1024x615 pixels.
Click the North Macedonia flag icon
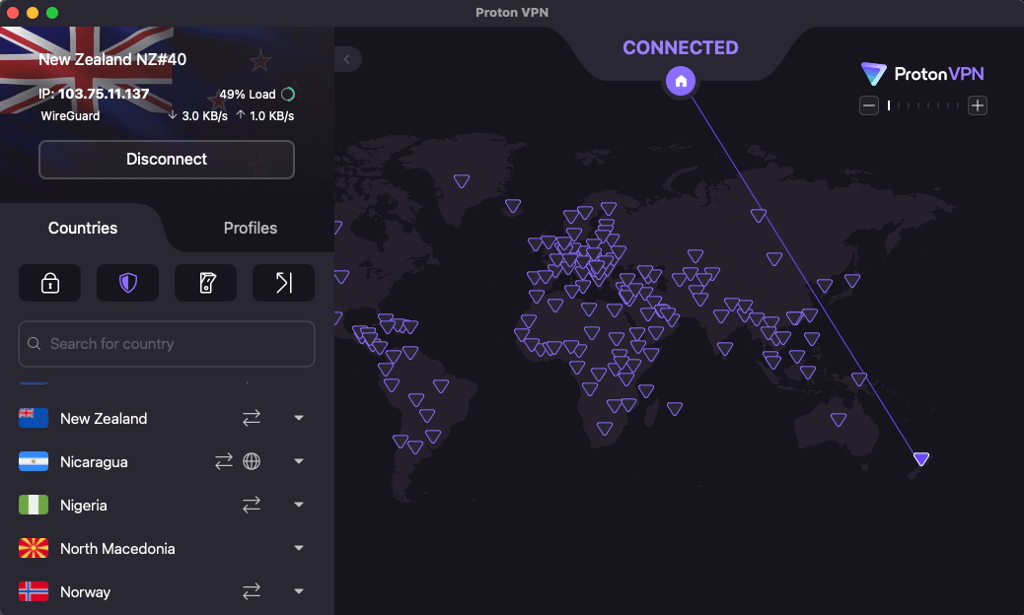click(33, 548)
